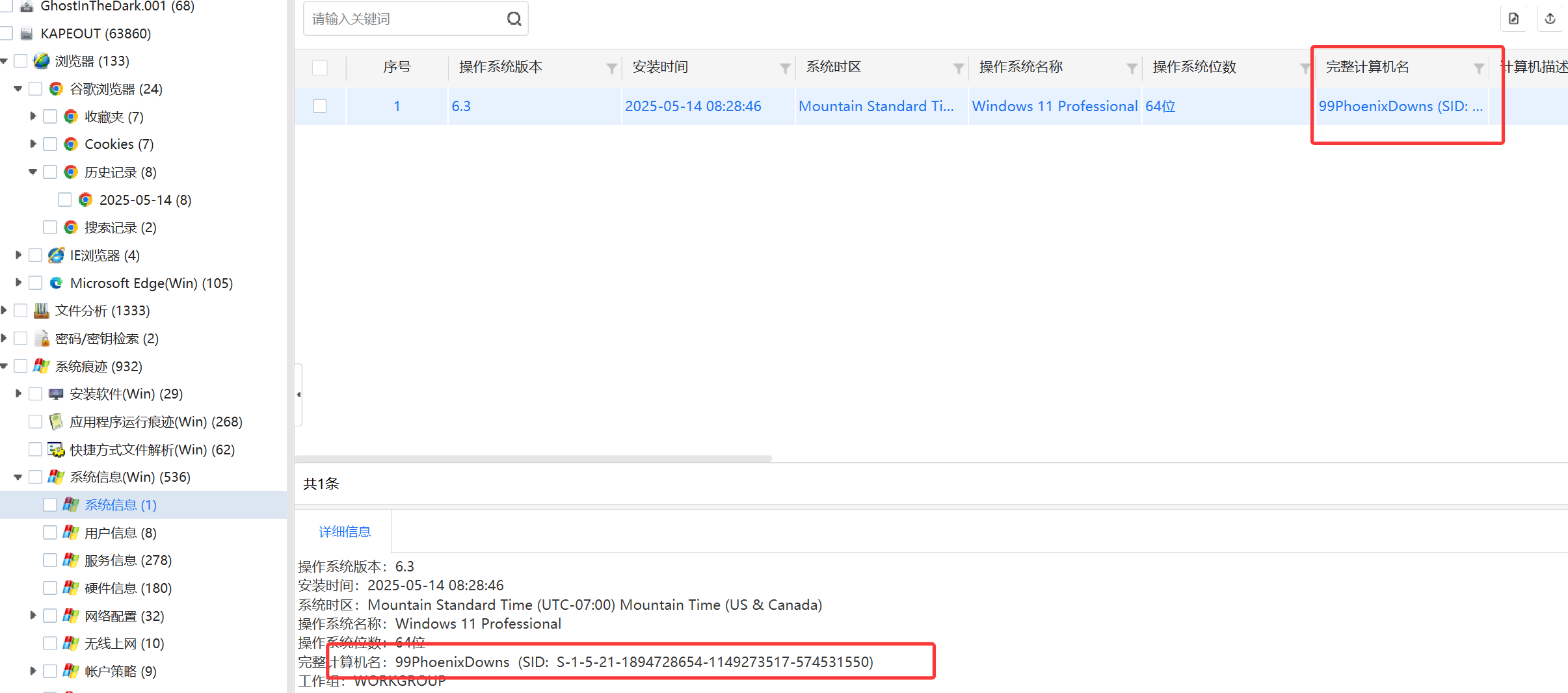Screen dimensions: 1568x693
Task: Open the 详细信息 tab
Action: click(x=344, y=532)
